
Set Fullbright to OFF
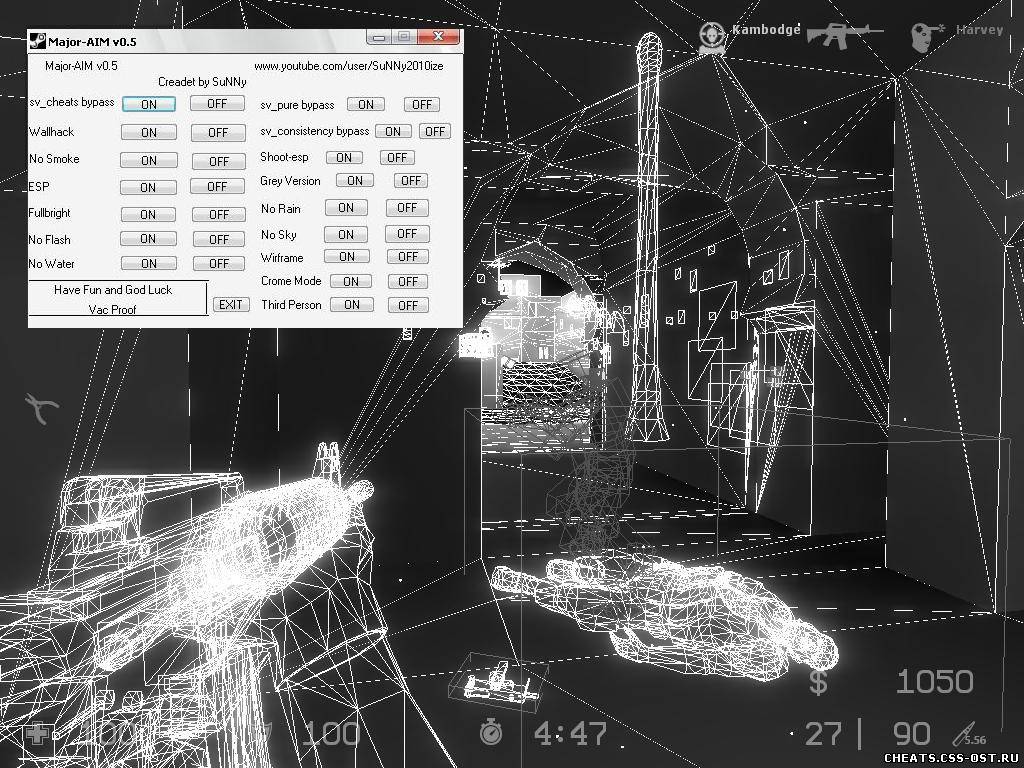point(217,214)
